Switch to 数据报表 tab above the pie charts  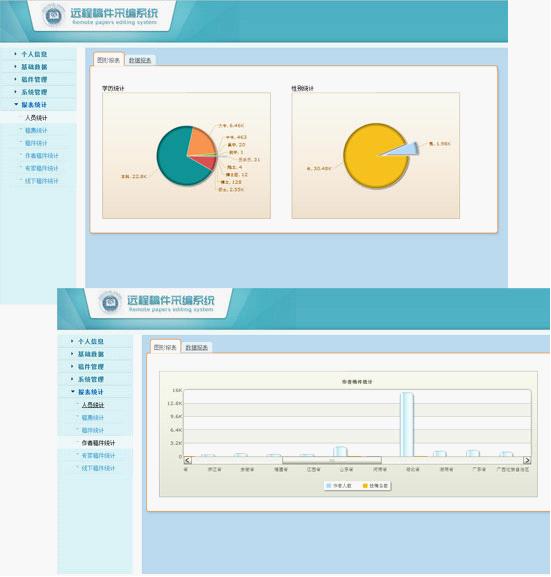140,60
